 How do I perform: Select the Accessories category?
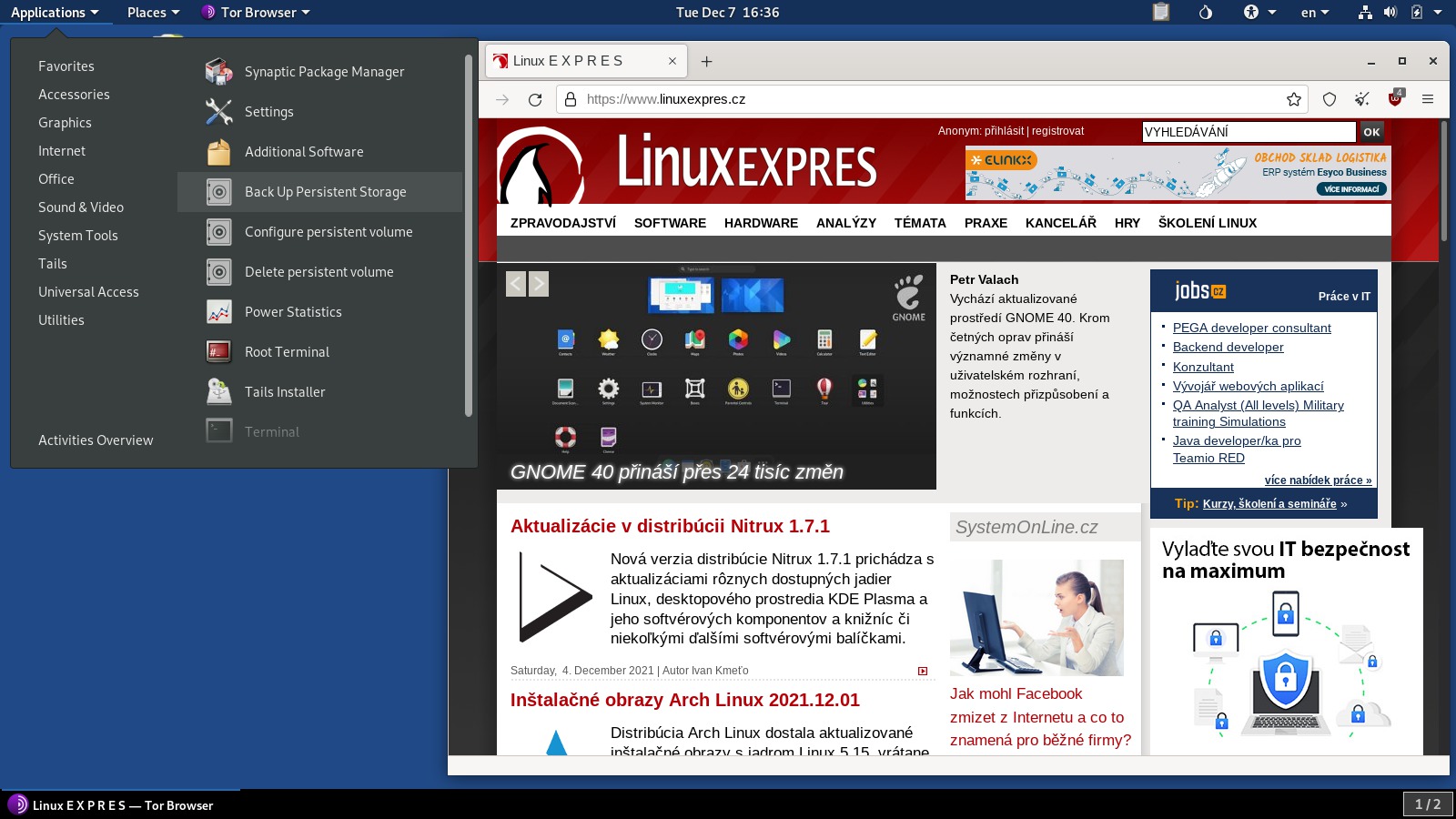click(74, 95)
